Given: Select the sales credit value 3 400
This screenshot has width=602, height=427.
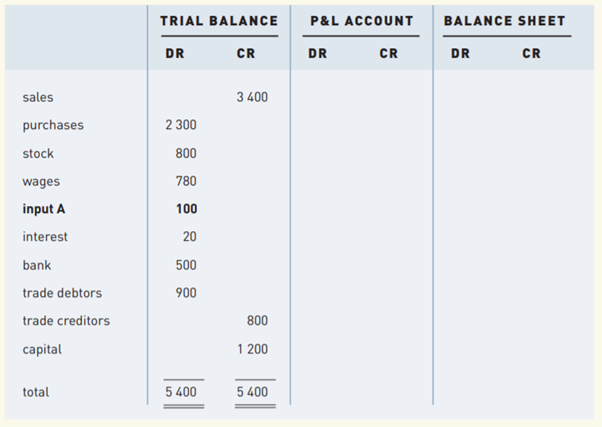Looking at the screenshot, I should (252, 98).
